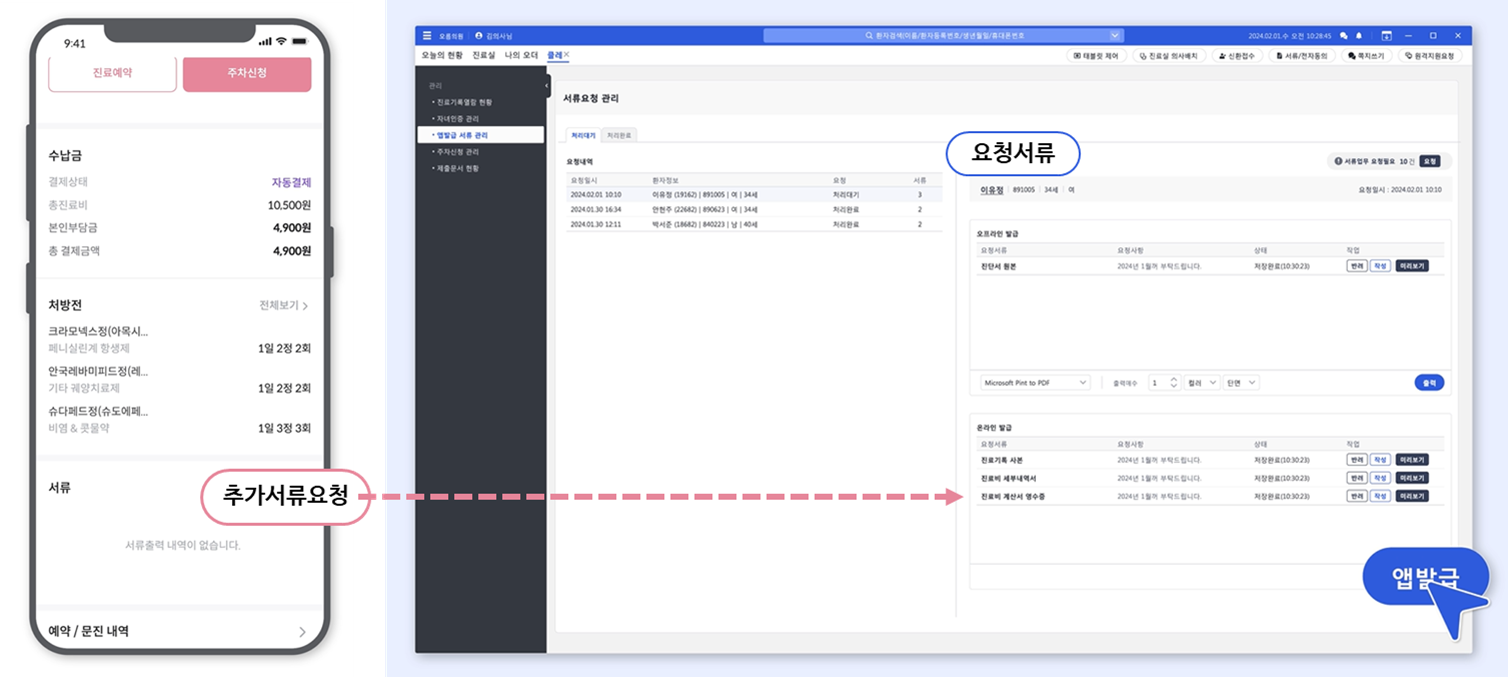The image size is (1508, 677).
Task: Click the user profile icon beside 김의사님
Action: tap(478, 35)
